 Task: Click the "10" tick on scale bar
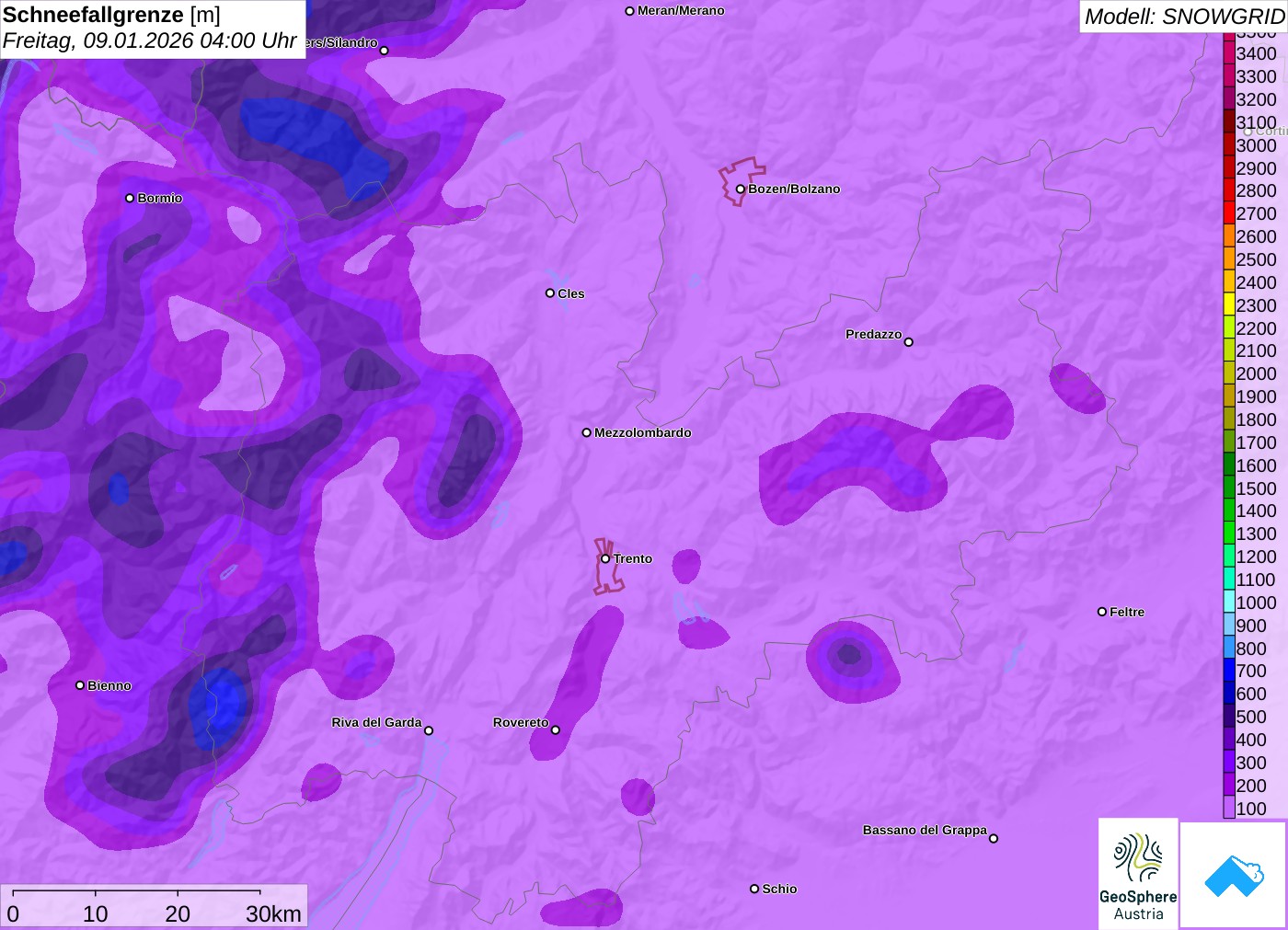point(96,913)
